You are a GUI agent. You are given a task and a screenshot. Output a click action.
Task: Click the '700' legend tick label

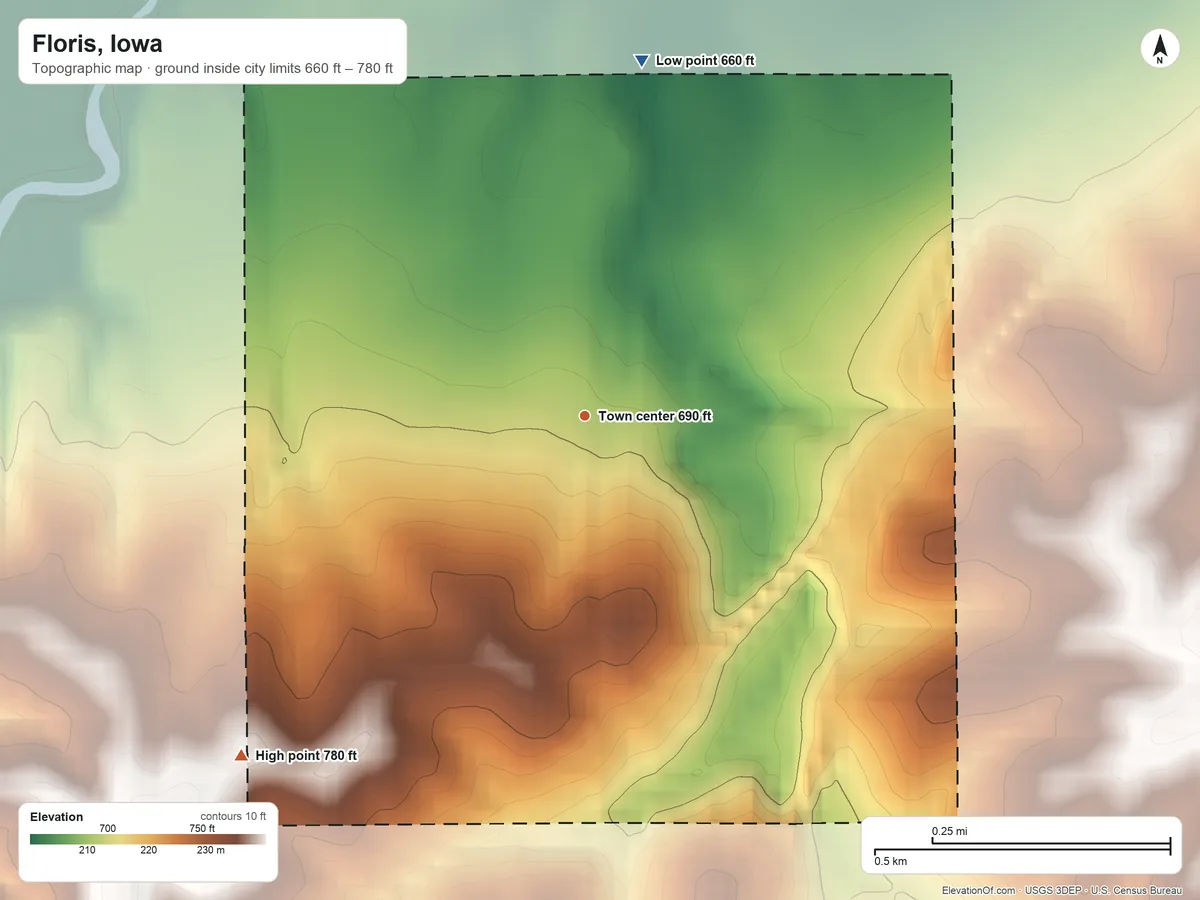[x=109, y=828]
